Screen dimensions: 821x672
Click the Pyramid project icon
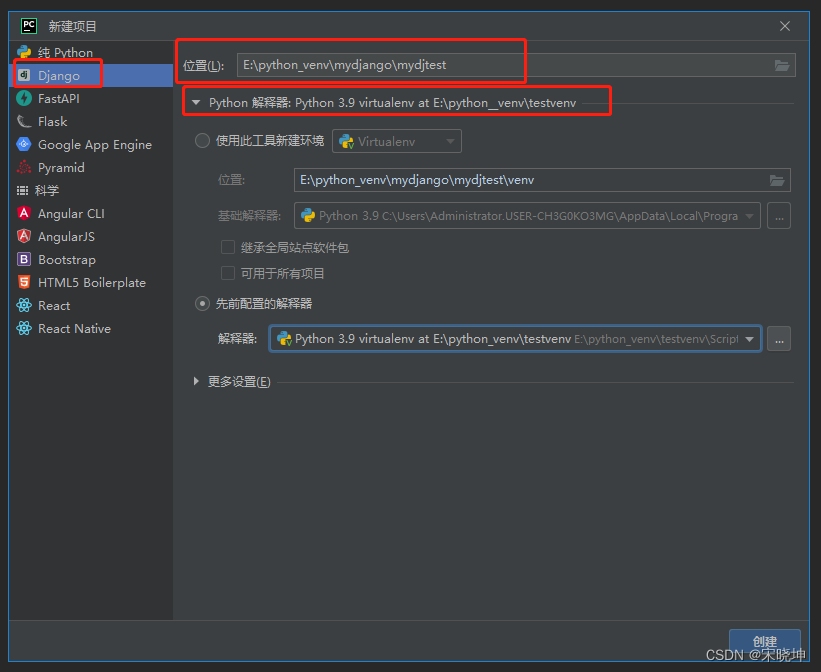tap(24, 167)
